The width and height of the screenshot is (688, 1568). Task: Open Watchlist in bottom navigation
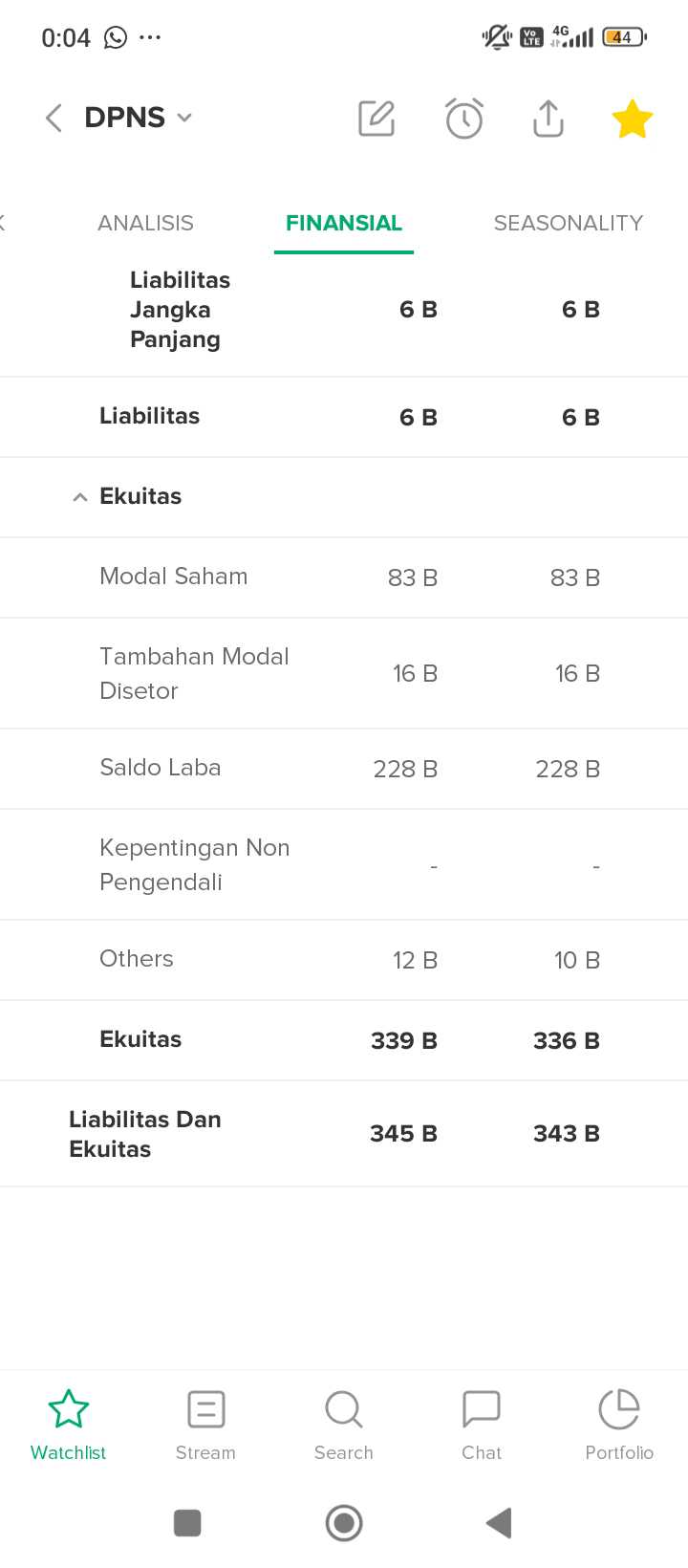[68, 1426]
